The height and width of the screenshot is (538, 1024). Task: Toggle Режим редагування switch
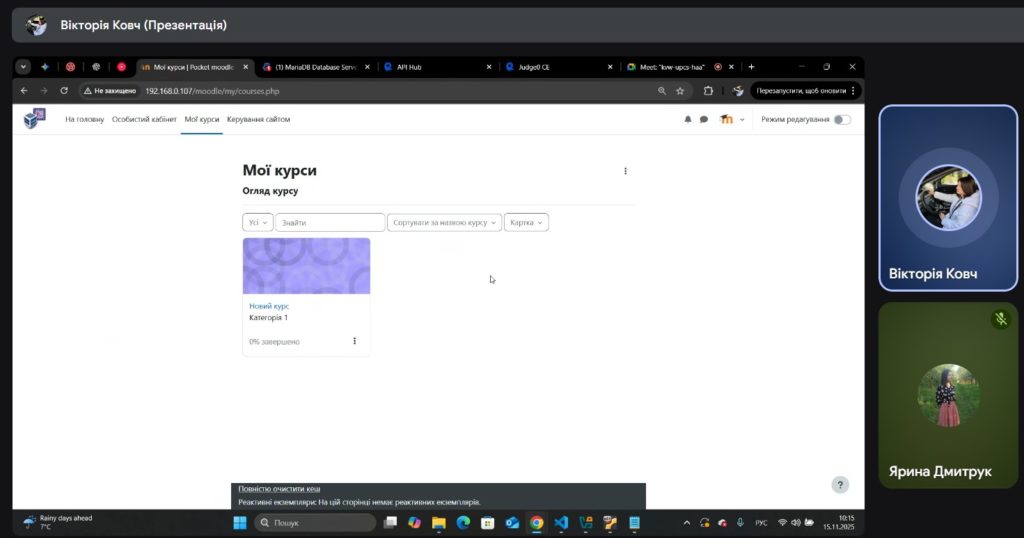click(842, 119)
